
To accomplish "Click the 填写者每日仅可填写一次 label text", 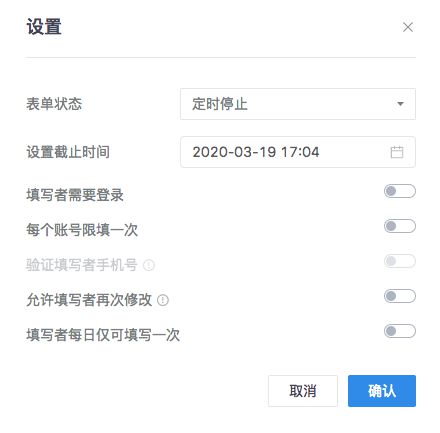I will coord(103,335).
